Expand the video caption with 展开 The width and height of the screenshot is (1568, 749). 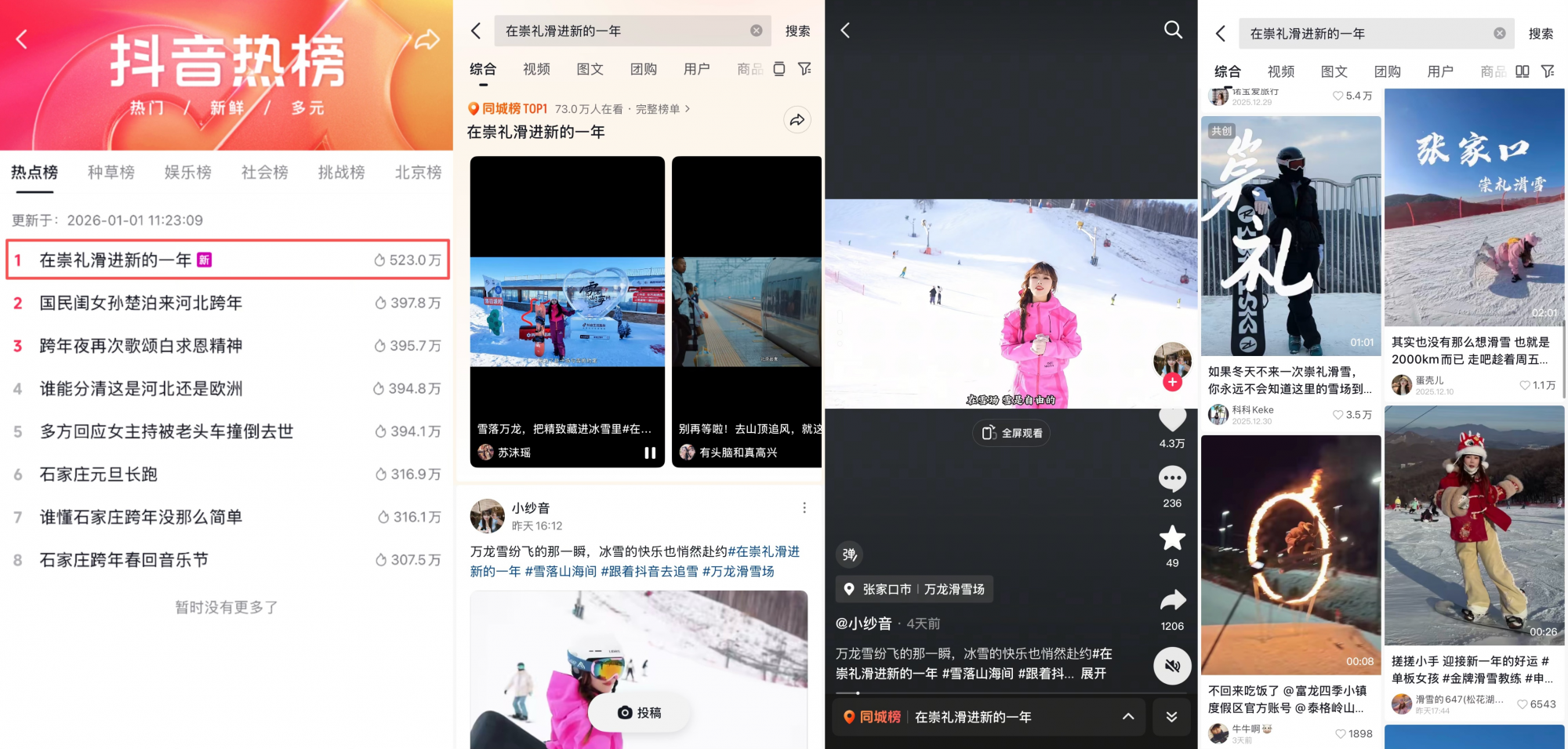pyautogui.click(x=1094, y=674)
